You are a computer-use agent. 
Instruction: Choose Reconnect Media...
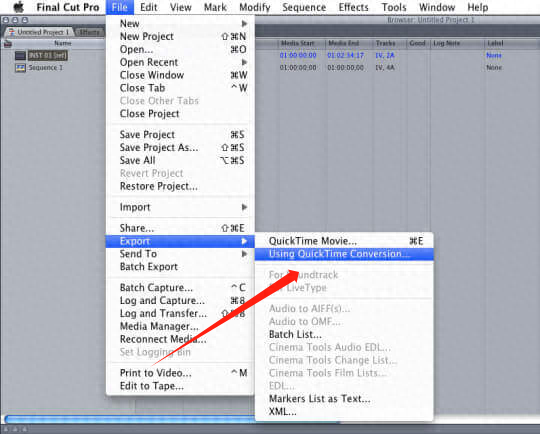(x=180, y=339)
